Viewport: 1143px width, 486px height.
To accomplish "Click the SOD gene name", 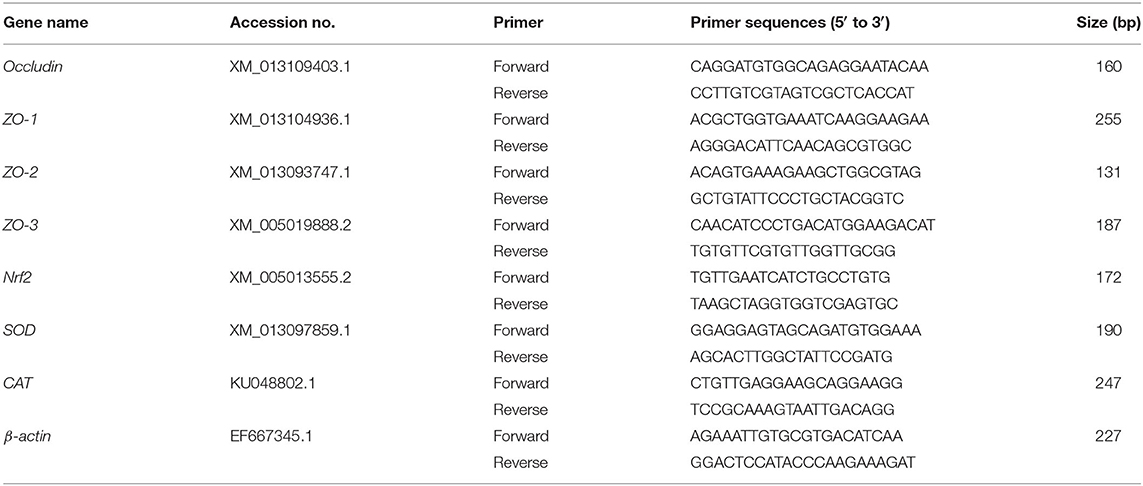I will point(17,330).
